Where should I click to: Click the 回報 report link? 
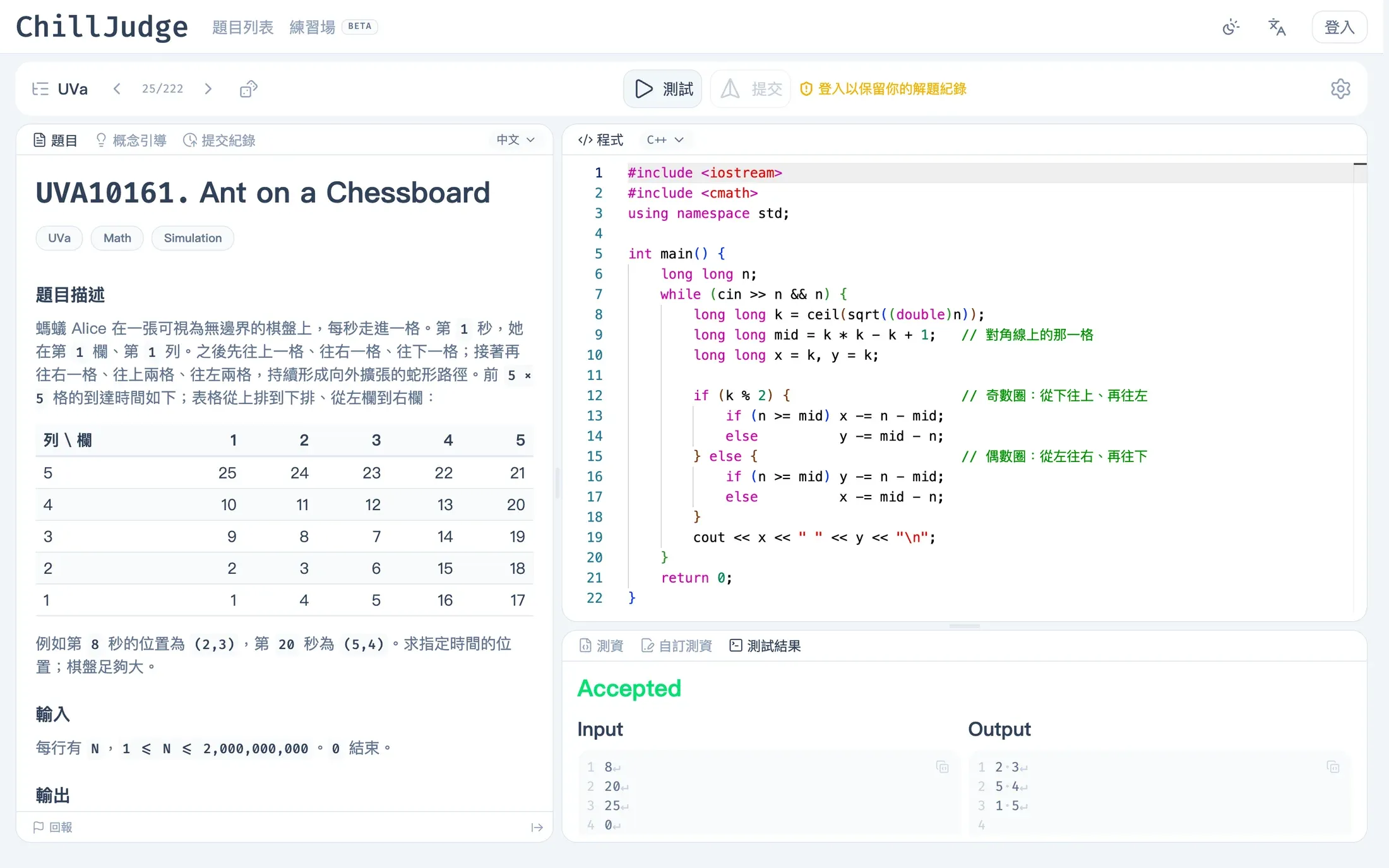(53, 828)
